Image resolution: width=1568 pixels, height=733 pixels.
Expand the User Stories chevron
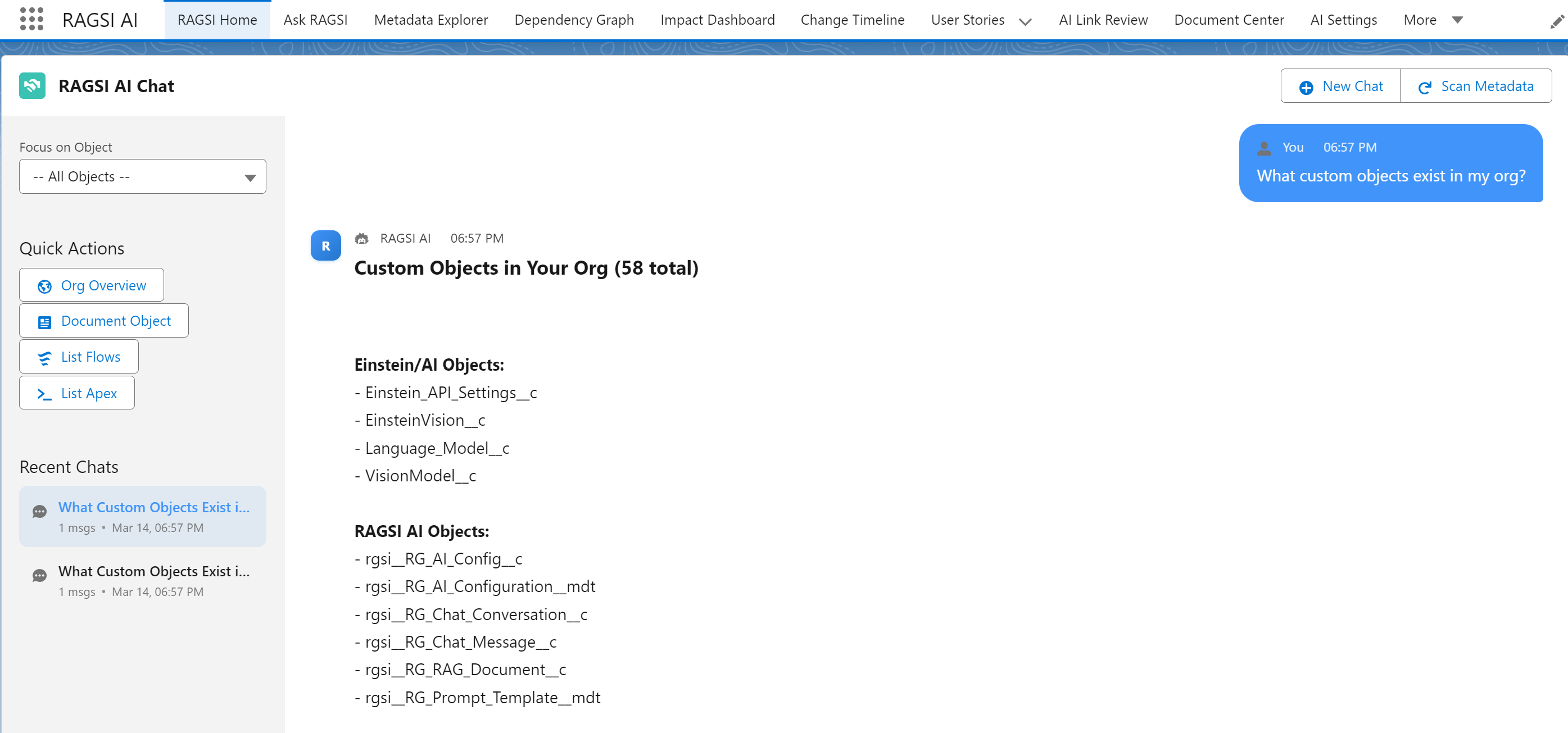pos(1025,22)
